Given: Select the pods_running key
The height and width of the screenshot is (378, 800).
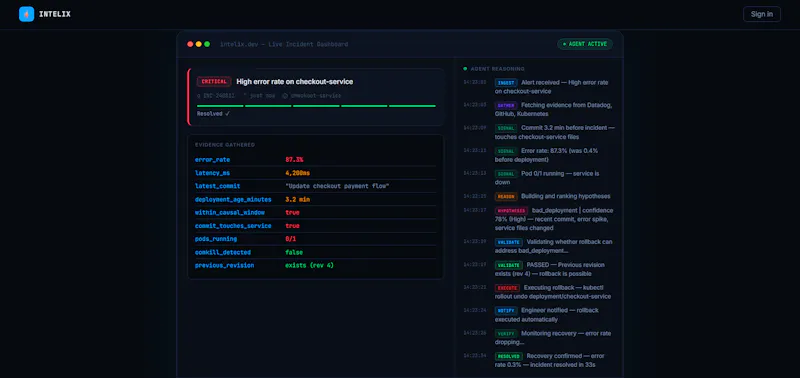Looking at the screenshot, I should click(216, 239).
